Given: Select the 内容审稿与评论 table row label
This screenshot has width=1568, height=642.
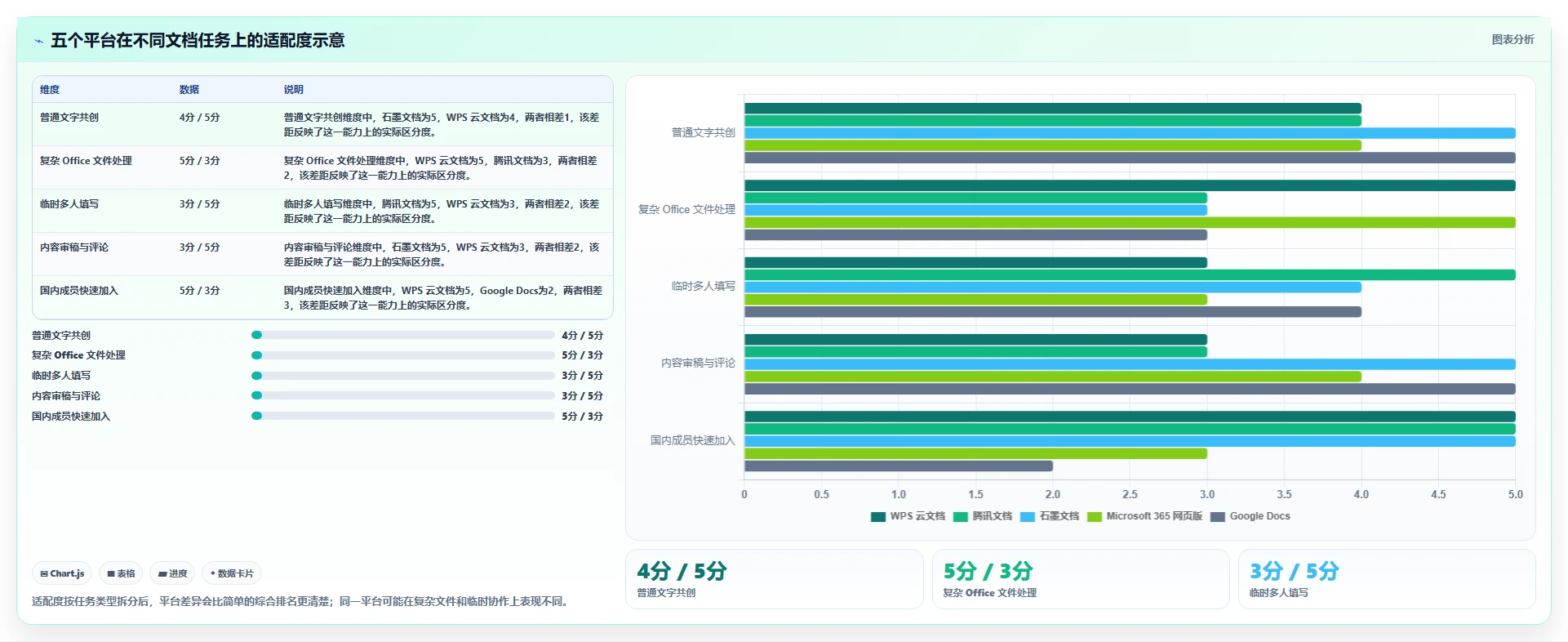Looking at the screenshot, I should [74, 247].
